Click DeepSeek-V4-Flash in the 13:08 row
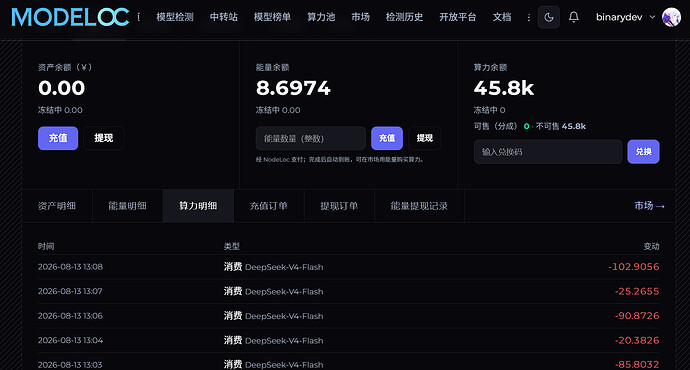This screenshot has height=370, width=690. (x=284, y=267)
